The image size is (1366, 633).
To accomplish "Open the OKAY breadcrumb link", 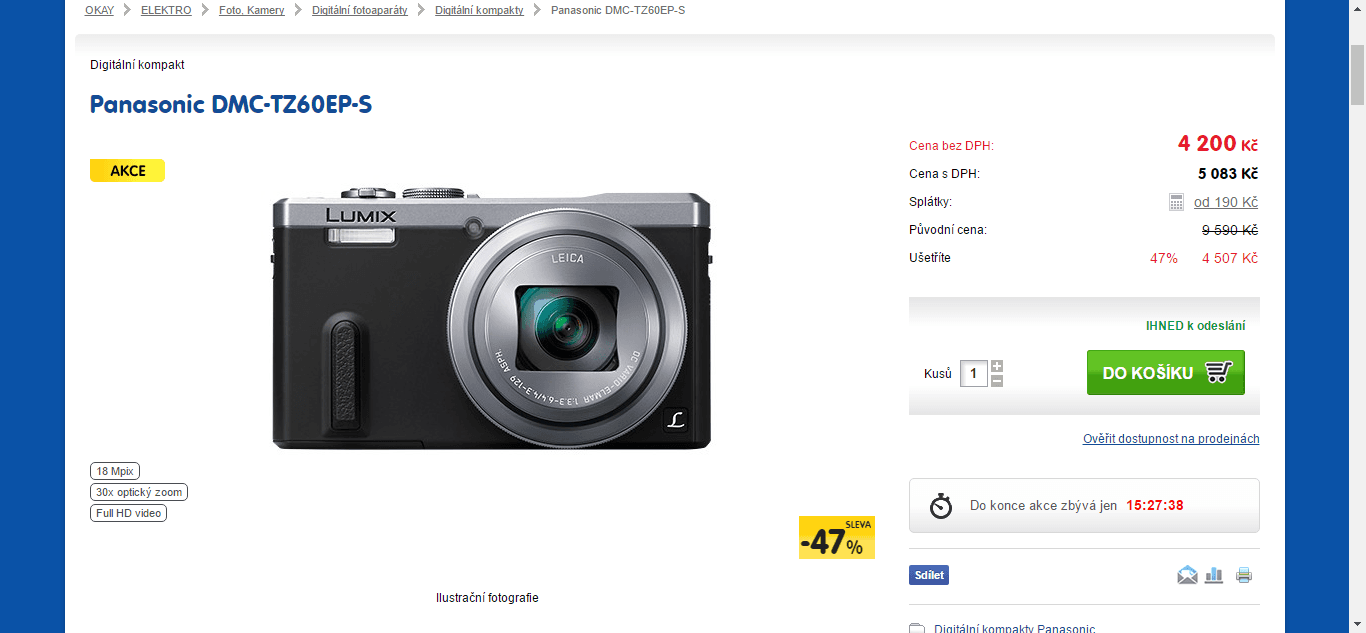I will pyautogui.click(x=99, y=10).
